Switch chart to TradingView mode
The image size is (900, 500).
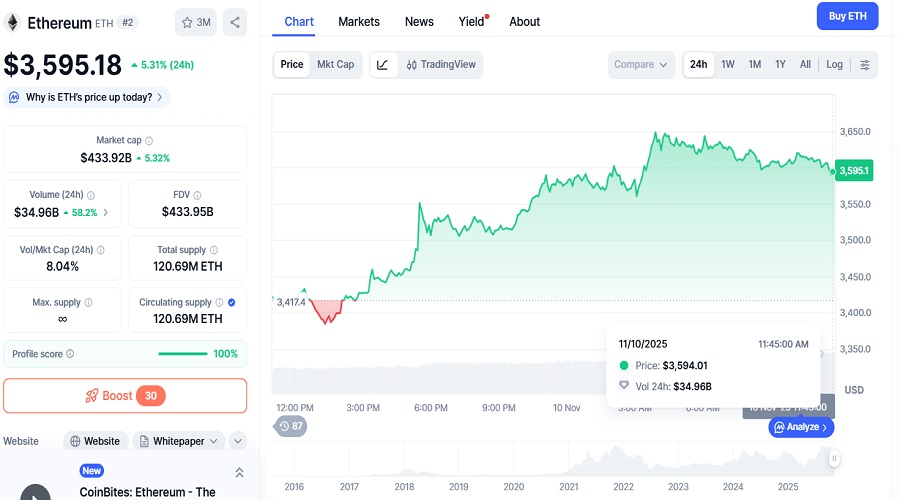click(x=441, y=65)
